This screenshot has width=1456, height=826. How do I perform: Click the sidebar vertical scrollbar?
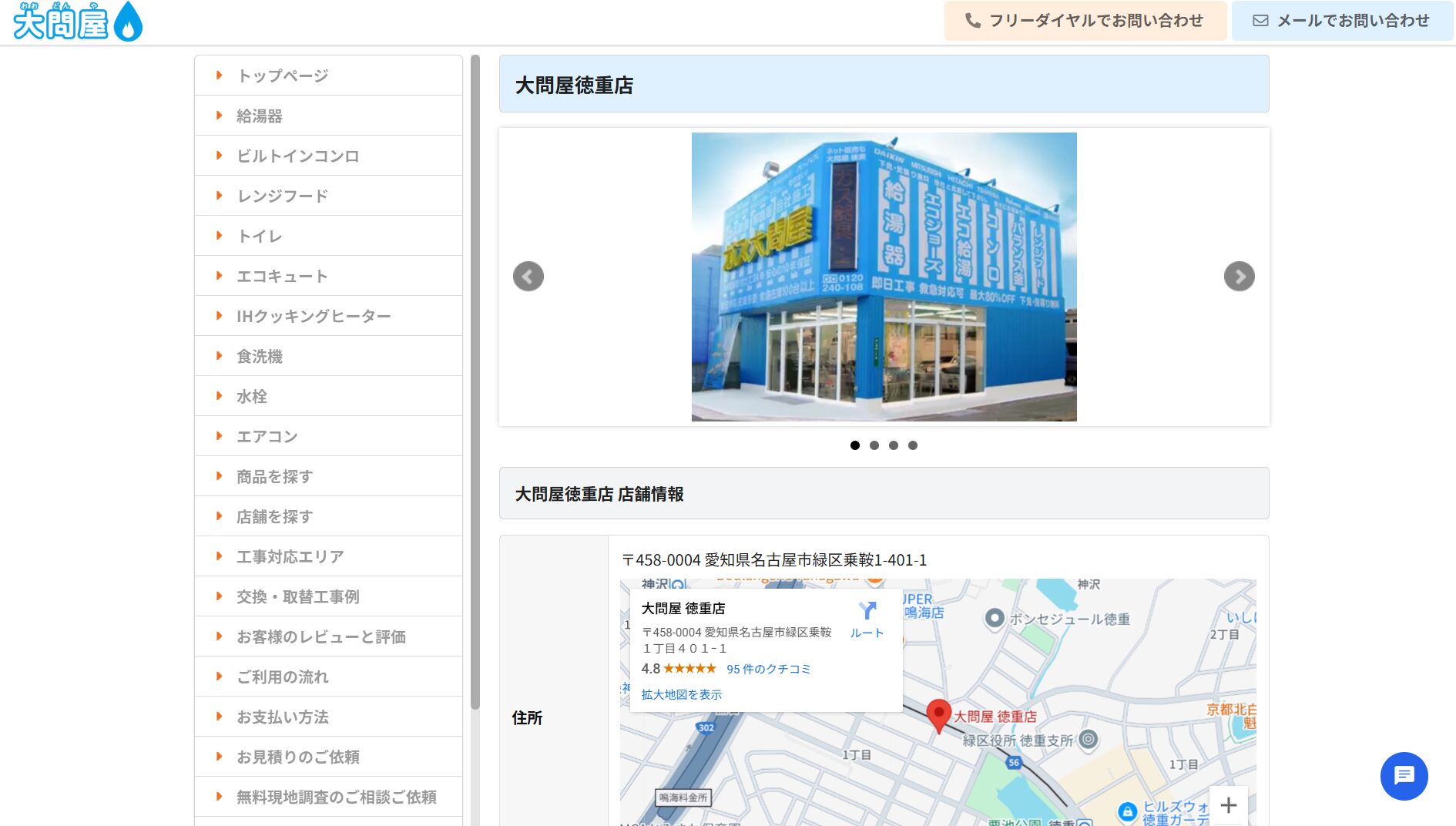475,381
